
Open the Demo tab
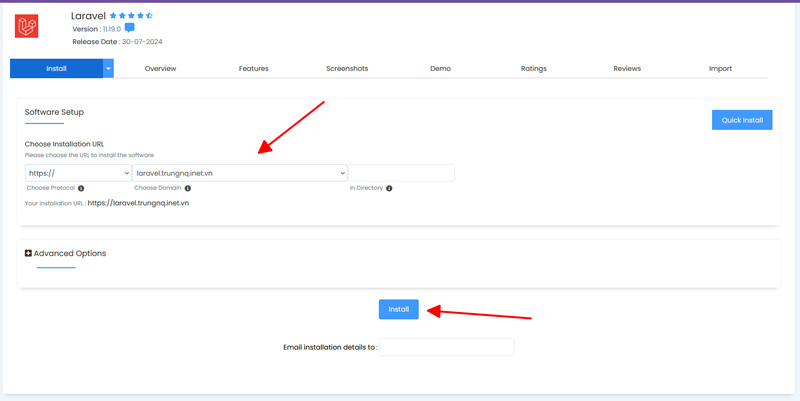coord(440,68)
